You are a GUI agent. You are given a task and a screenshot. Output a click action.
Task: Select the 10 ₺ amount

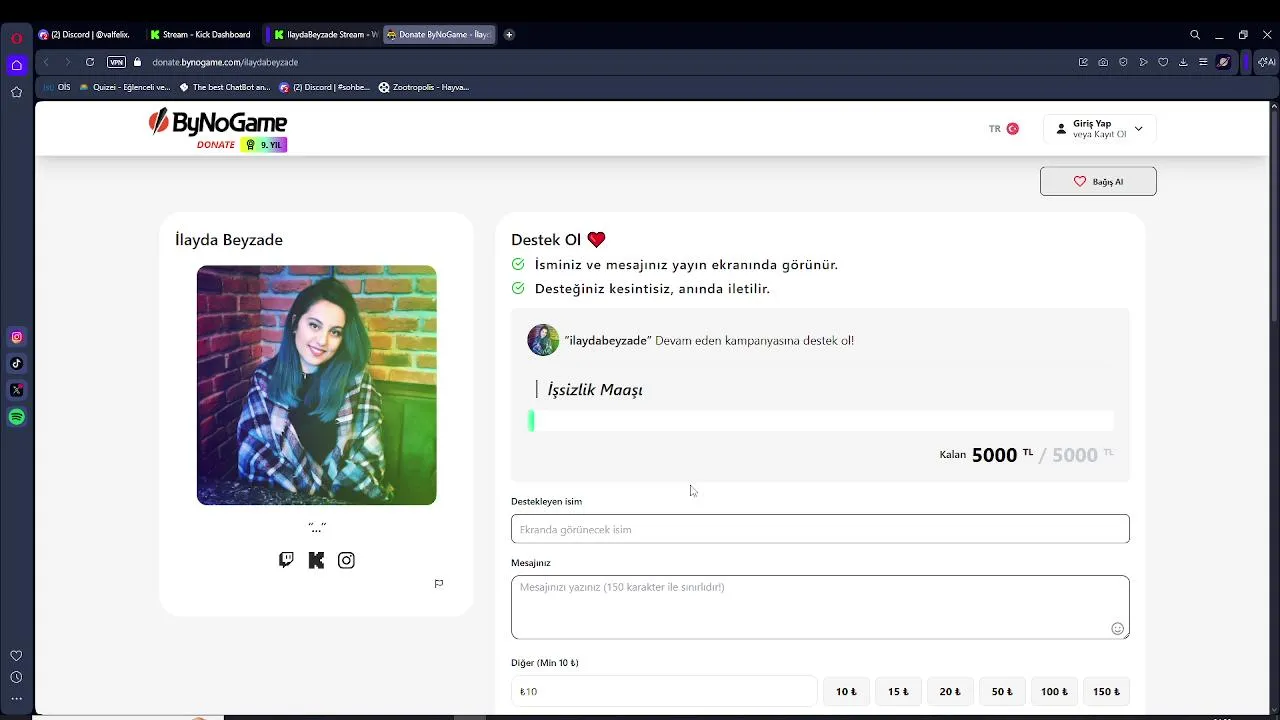click(846, 691)
